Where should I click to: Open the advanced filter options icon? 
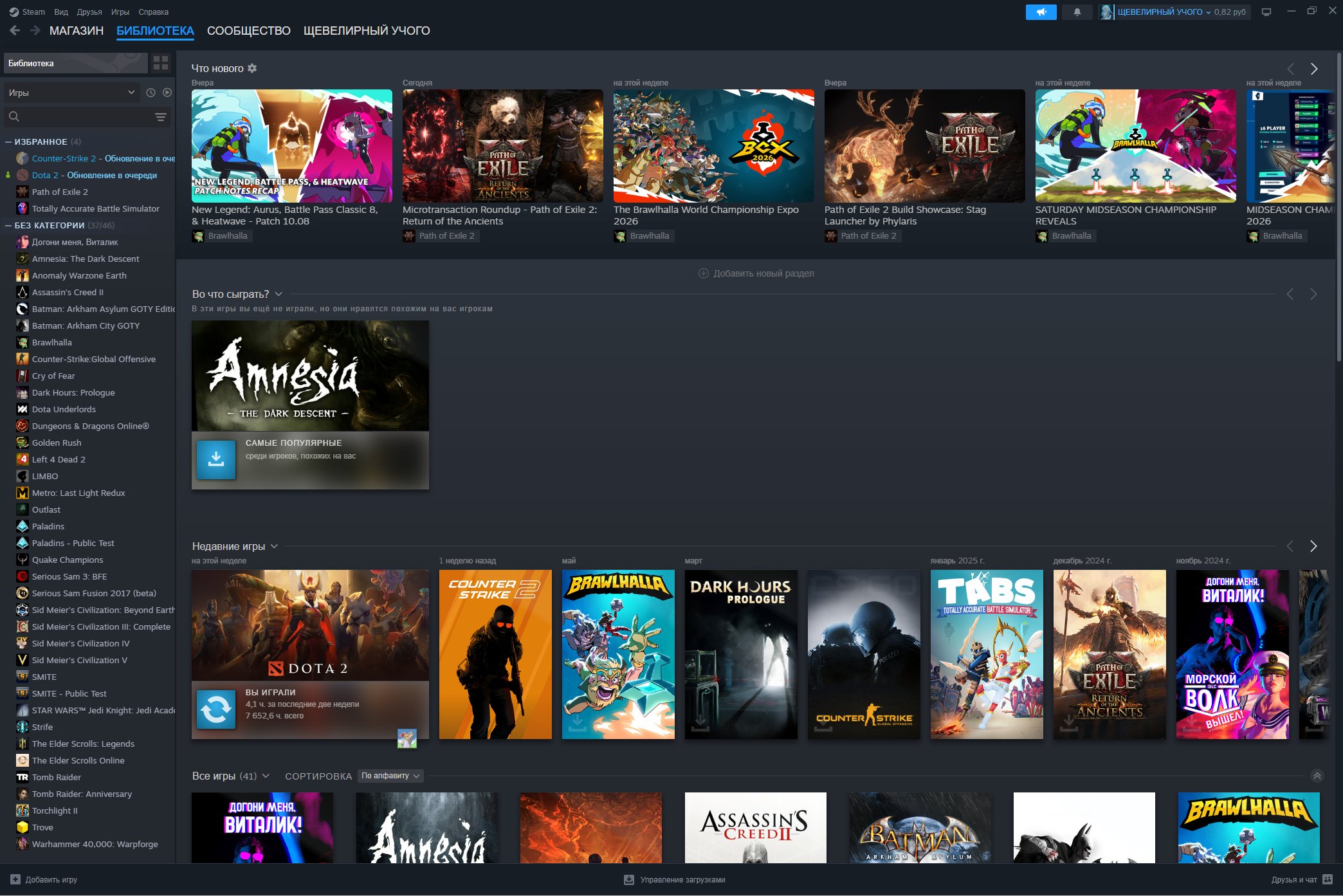point(161,116)
